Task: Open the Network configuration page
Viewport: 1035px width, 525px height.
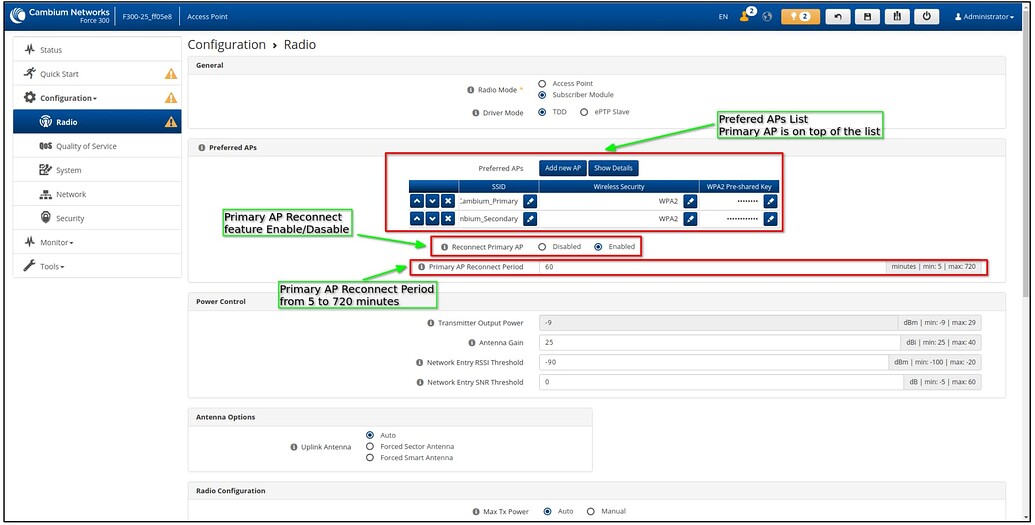Action: [97, 194]
